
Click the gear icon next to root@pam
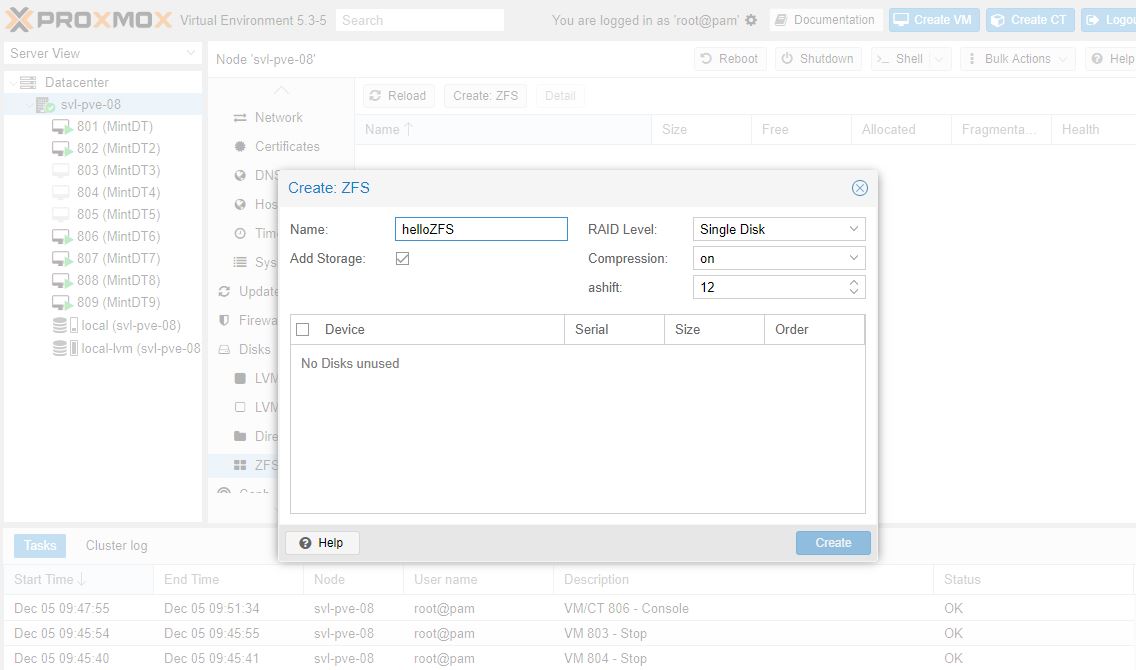(x=751, y=20)
